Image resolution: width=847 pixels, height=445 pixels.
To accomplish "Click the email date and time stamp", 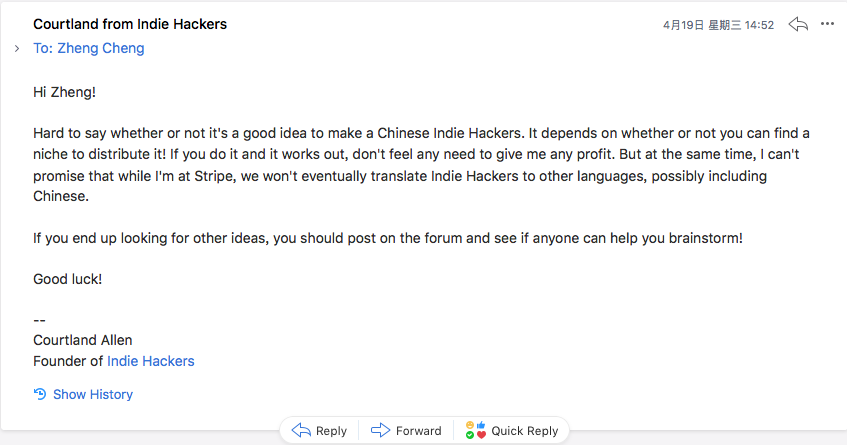I will click(x=718, y=25).
